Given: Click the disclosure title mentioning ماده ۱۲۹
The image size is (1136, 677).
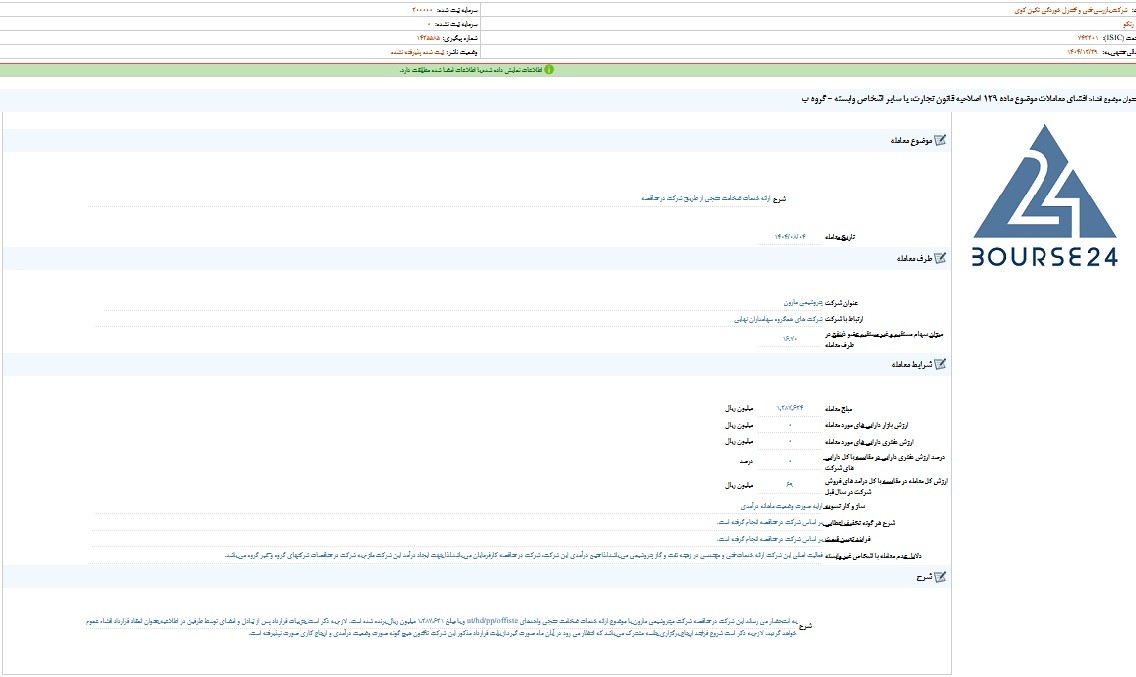Looking at the screenshot, I should coord(943,99).
